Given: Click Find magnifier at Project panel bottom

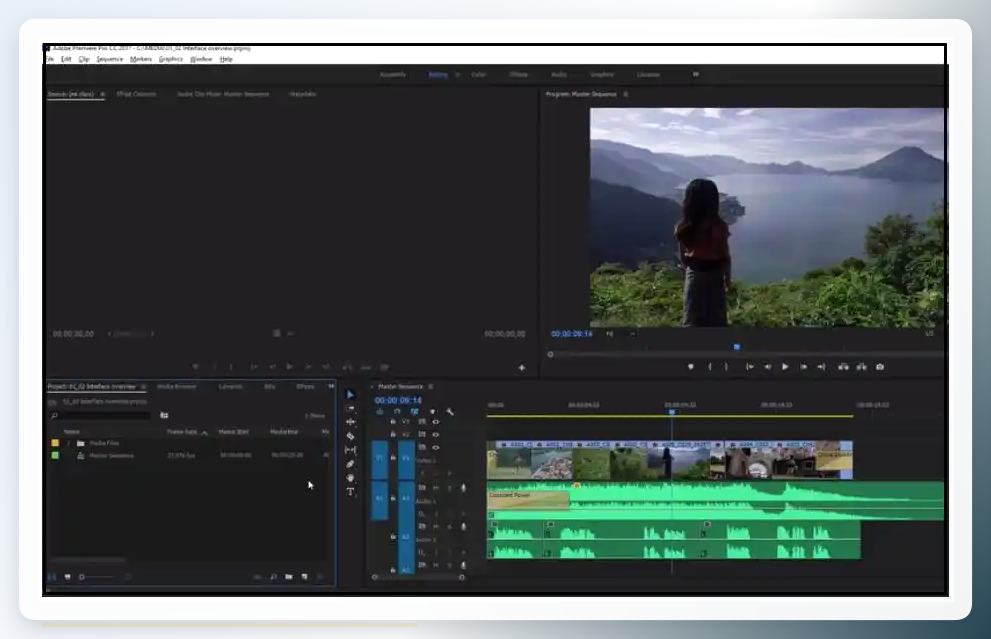Looking at the screenshot, I should point(273,576).
